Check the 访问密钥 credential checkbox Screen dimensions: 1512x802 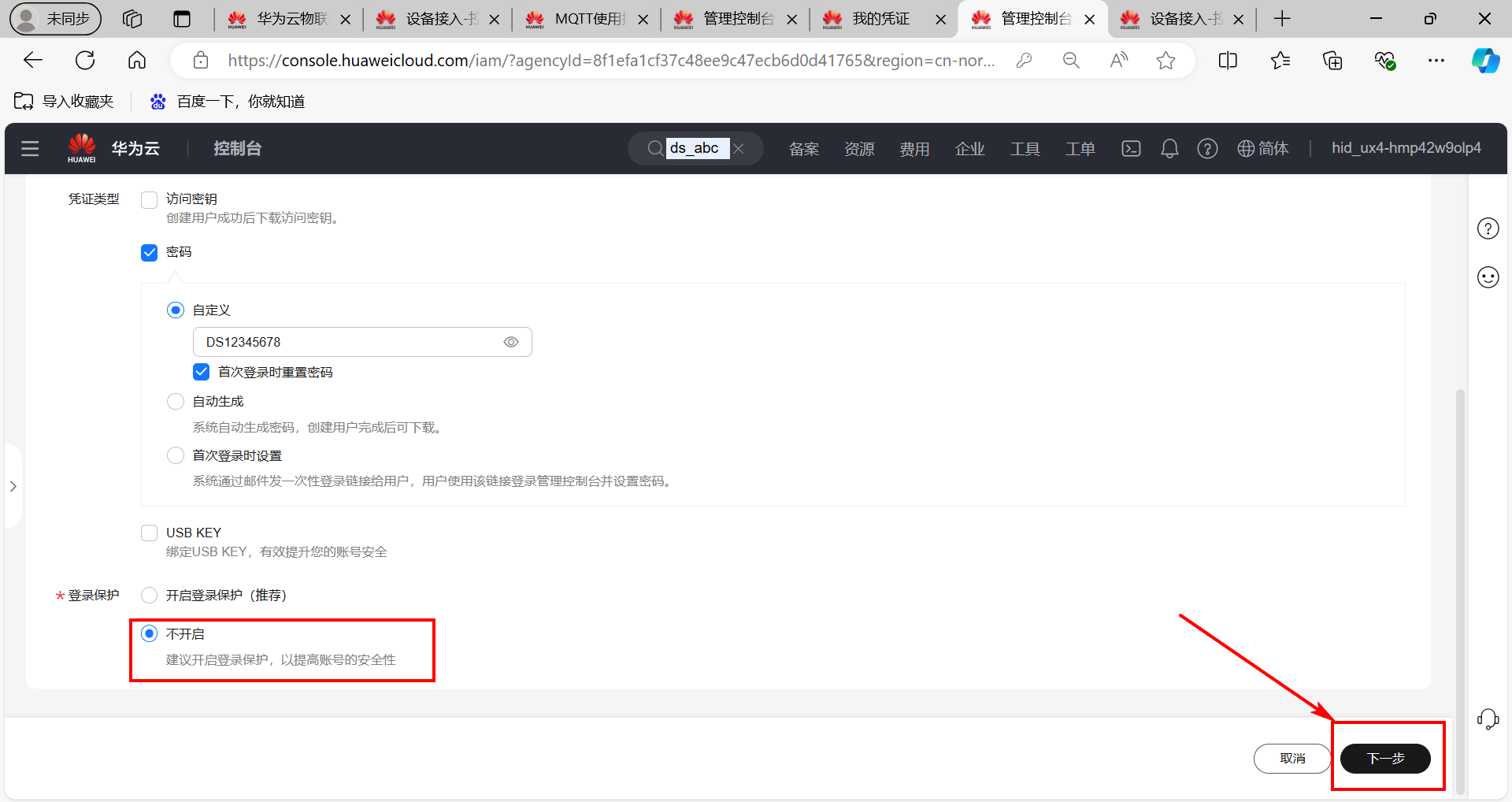coord(149,199)
